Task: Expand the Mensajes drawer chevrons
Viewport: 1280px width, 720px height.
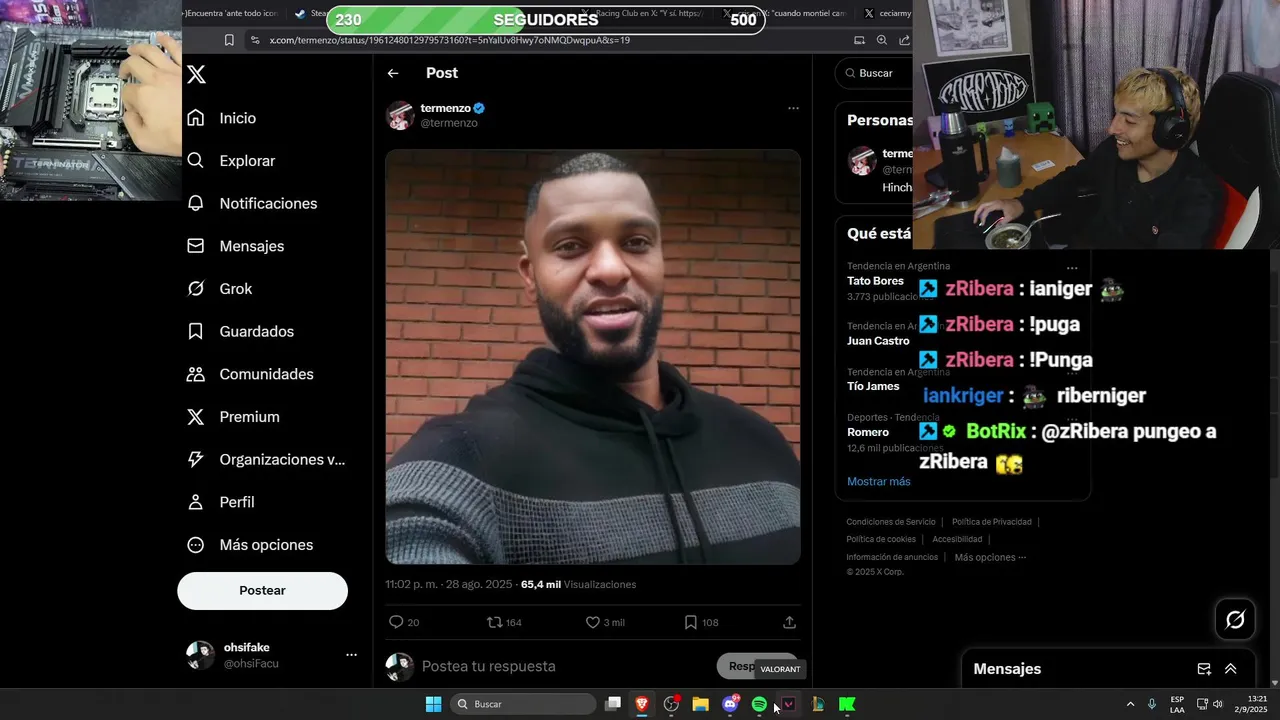Action: pyautogui.click(x=1230, y=669)
